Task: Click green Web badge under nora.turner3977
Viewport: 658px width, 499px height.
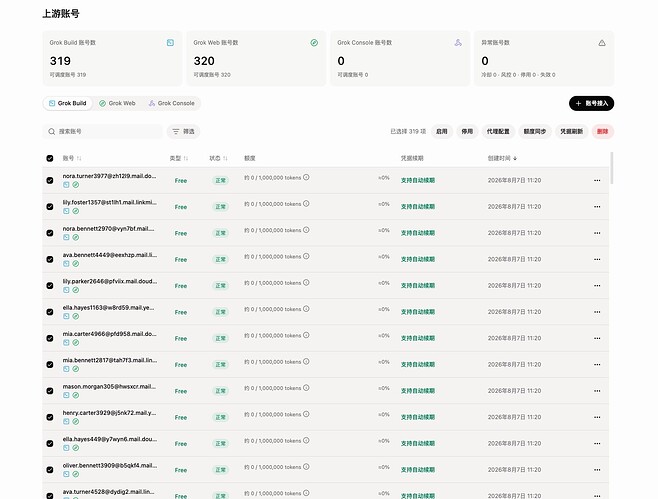Action: pos(76,185)
